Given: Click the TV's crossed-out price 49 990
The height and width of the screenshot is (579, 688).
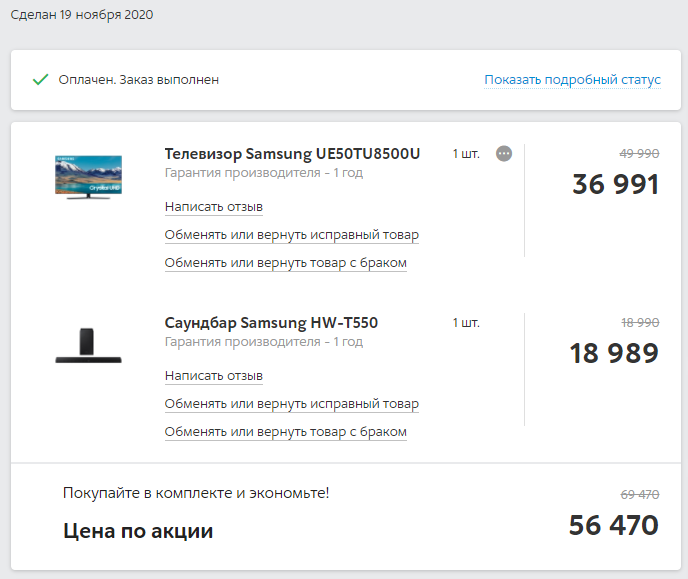Looking at the screenshot, I should (639, 153).
